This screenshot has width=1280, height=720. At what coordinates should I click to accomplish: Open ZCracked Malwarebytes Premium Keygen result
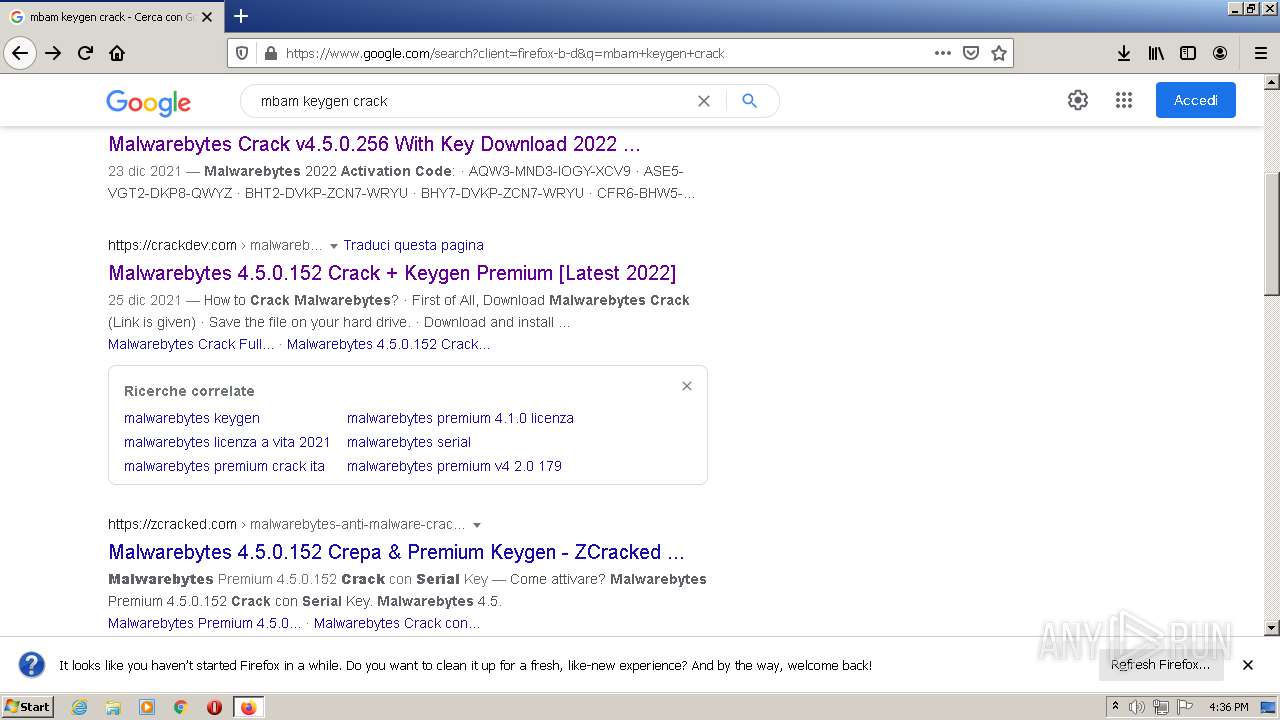[396, 552]
